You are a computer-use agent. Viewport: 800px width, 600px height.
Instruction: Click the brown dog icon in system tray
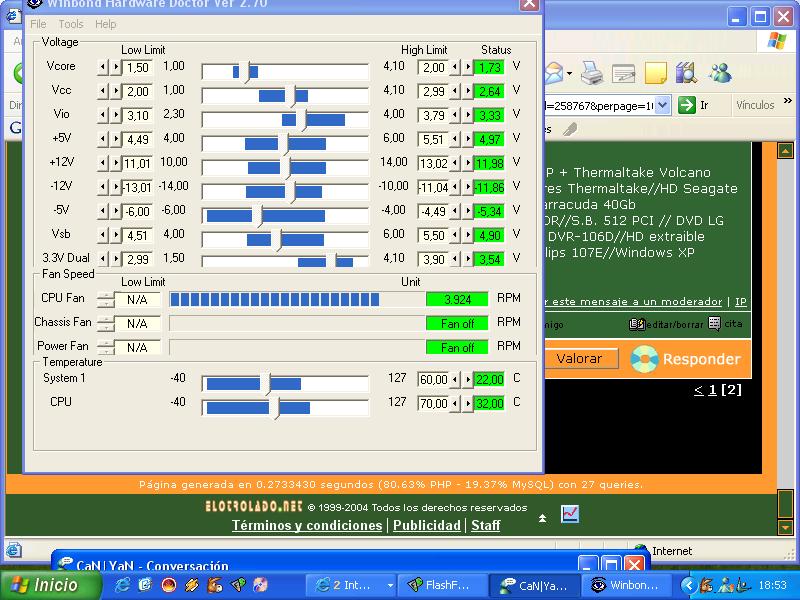coord(707,585)
